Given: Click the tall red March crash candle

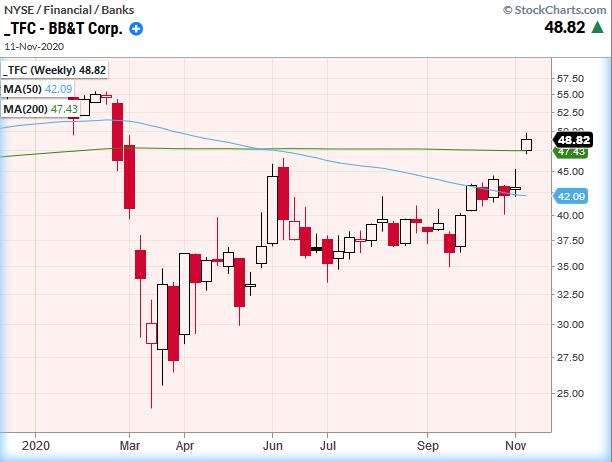Looking at the screenshot, I should (129, 180).
